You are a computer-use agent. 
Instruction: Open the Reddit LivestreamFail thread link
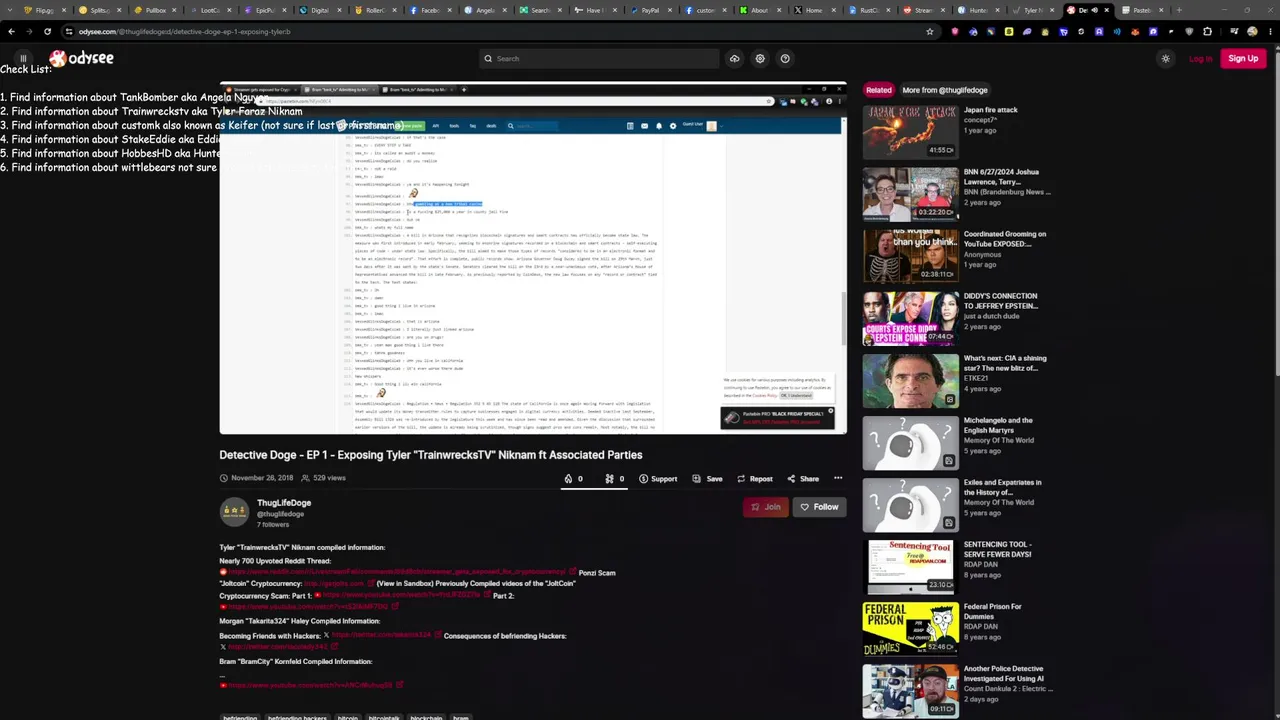pyautogui.click(x=397, y=573)
